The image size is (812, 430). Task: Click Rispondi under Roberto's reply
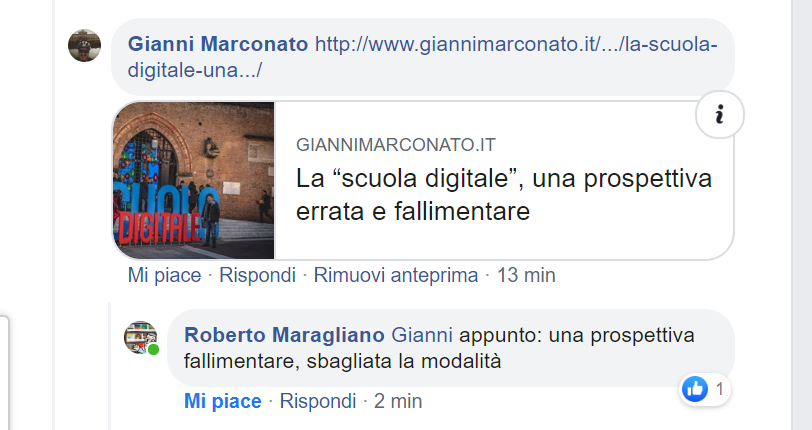coord(318,401)
